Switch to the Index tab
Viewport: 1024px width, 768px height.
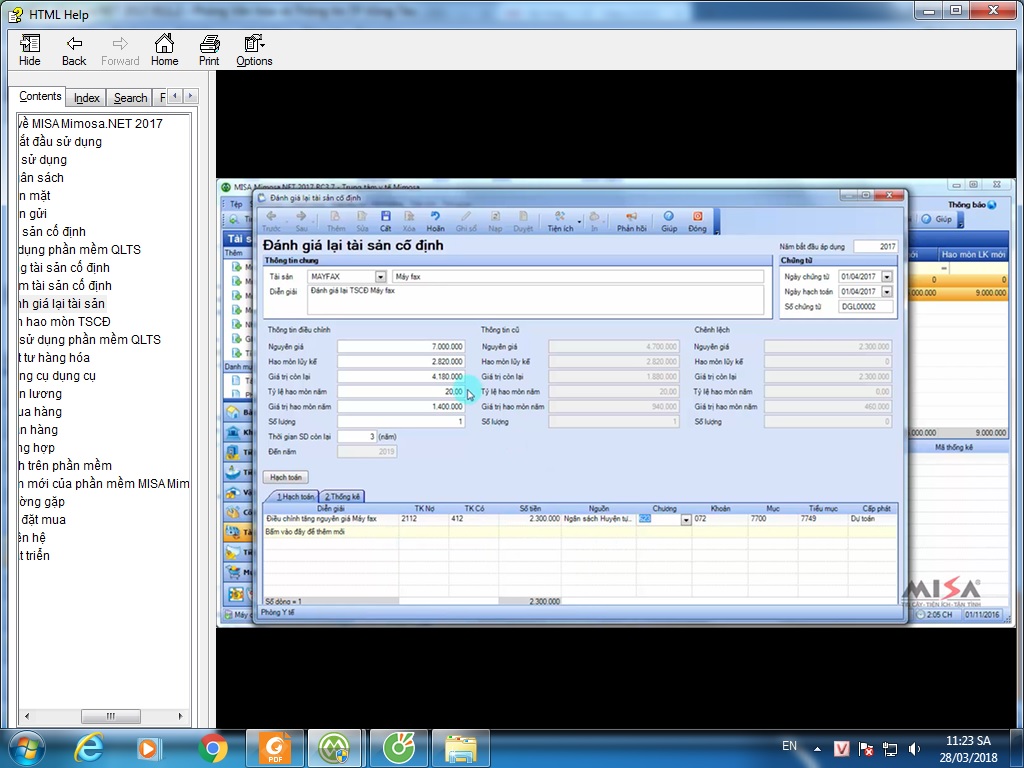(x=86, y=98)
